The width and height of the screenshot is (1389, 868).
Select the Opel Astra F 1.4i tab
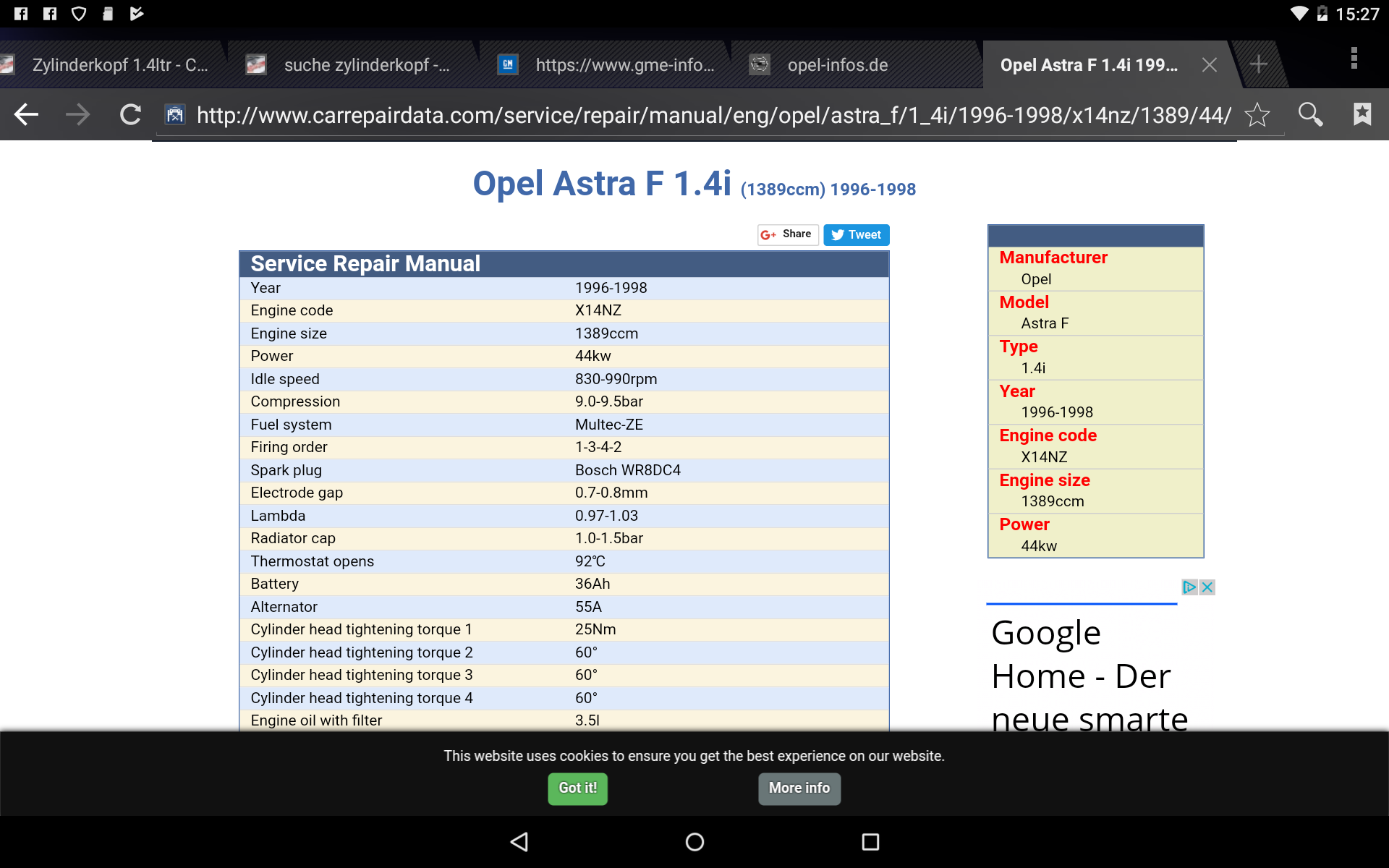(x=1089, y=65)
